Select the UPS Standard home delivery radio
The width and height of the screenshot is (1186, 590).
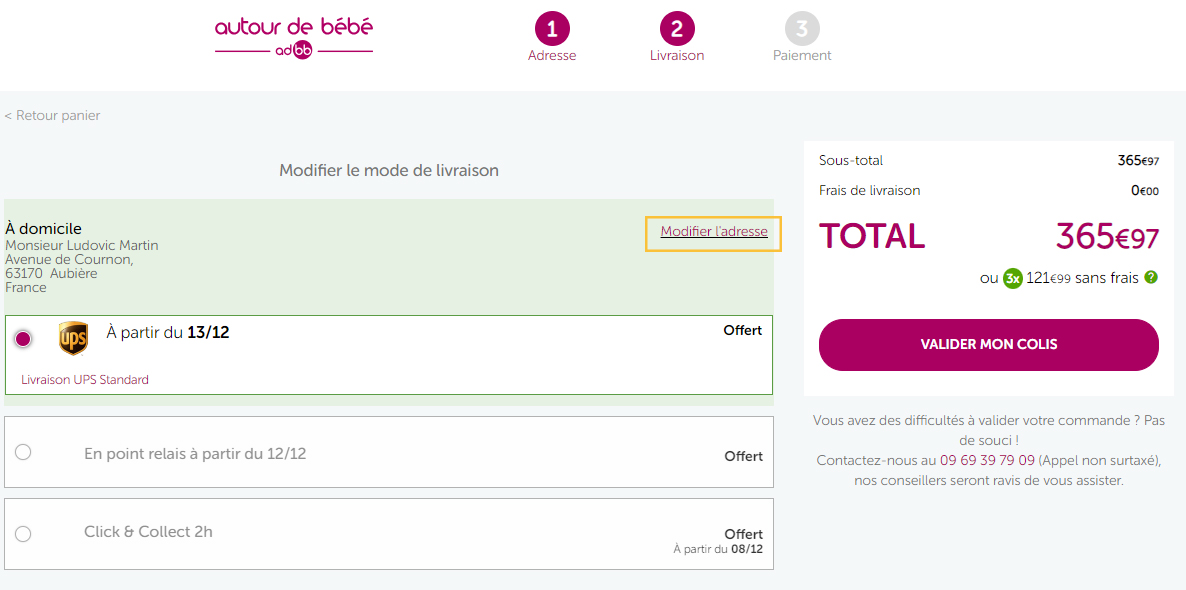23,339
